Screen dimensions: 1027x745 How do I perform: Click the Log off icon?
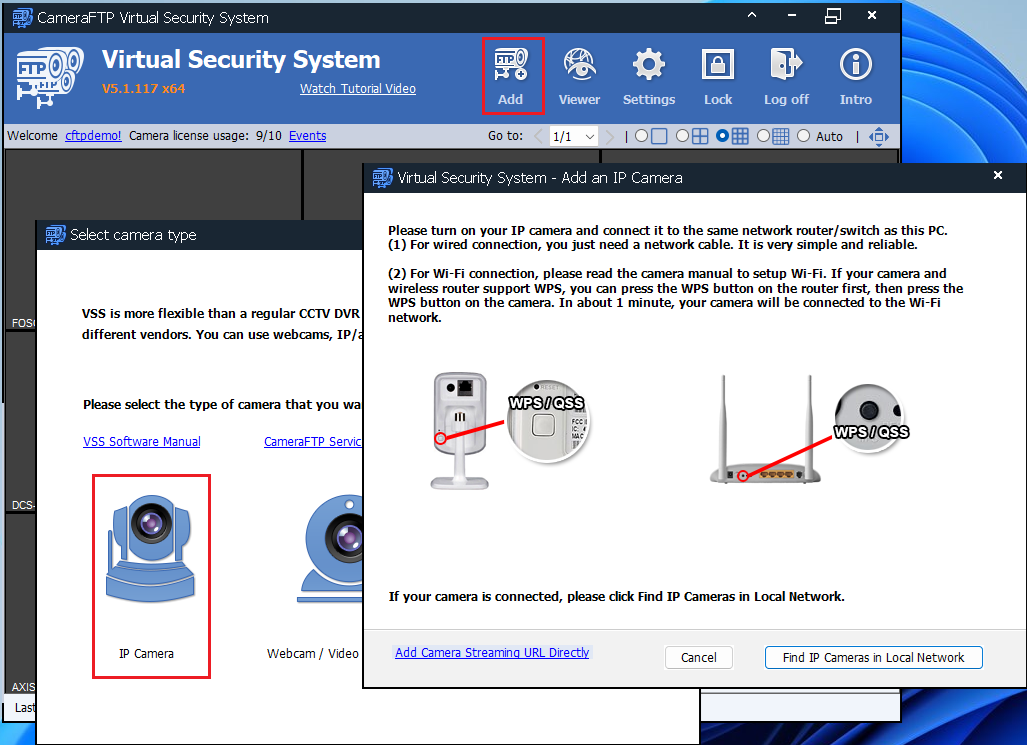pos(786,75)
